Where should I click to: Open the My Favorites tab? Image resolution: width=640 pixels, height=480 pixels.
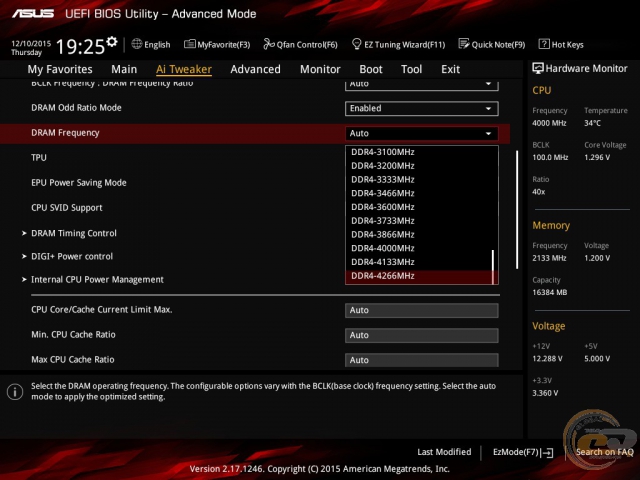click(x=60, y=69)
